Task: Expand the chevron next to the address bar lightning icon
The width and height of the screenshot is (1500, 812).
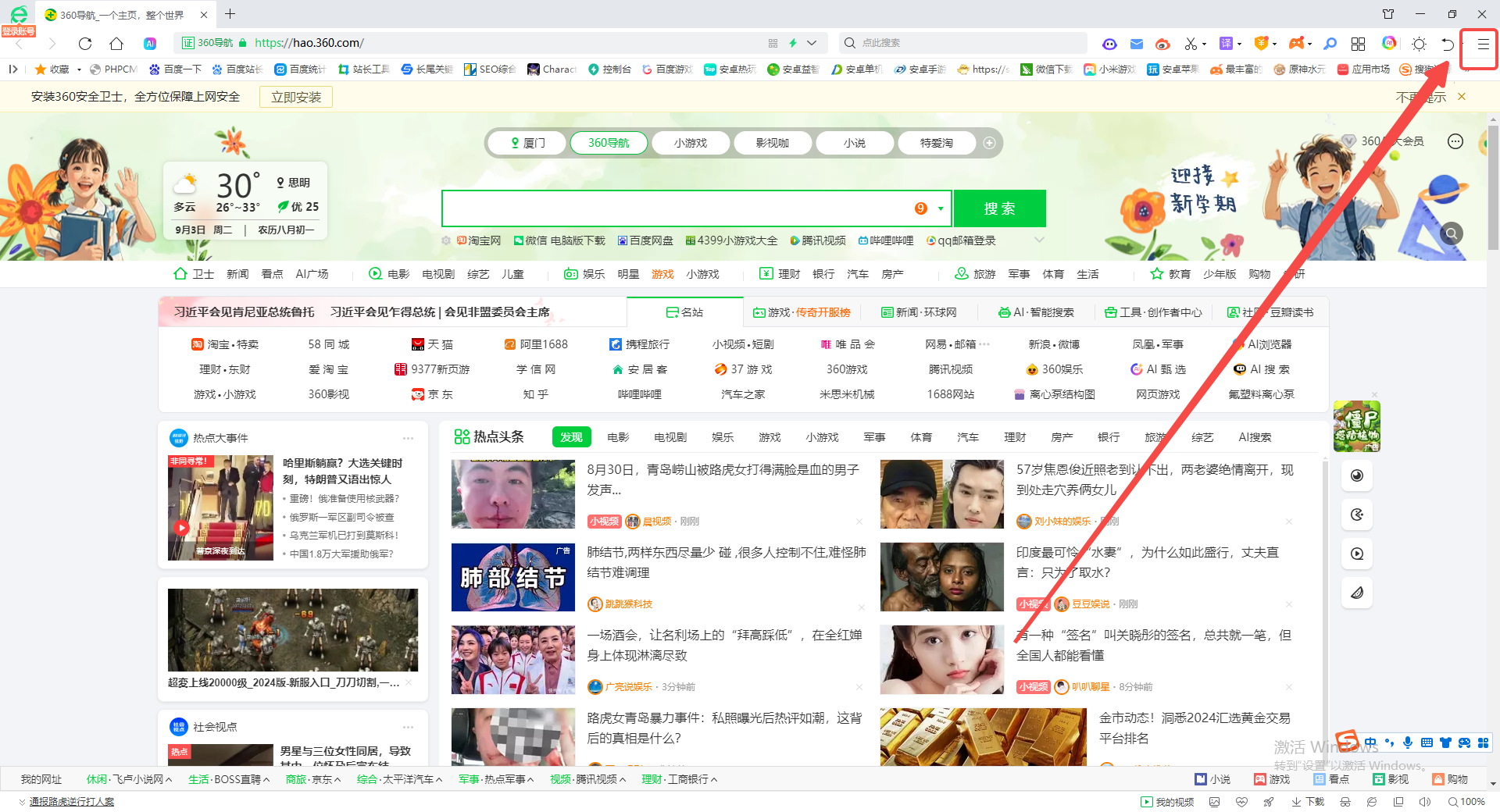Action: tap(811, 43)
